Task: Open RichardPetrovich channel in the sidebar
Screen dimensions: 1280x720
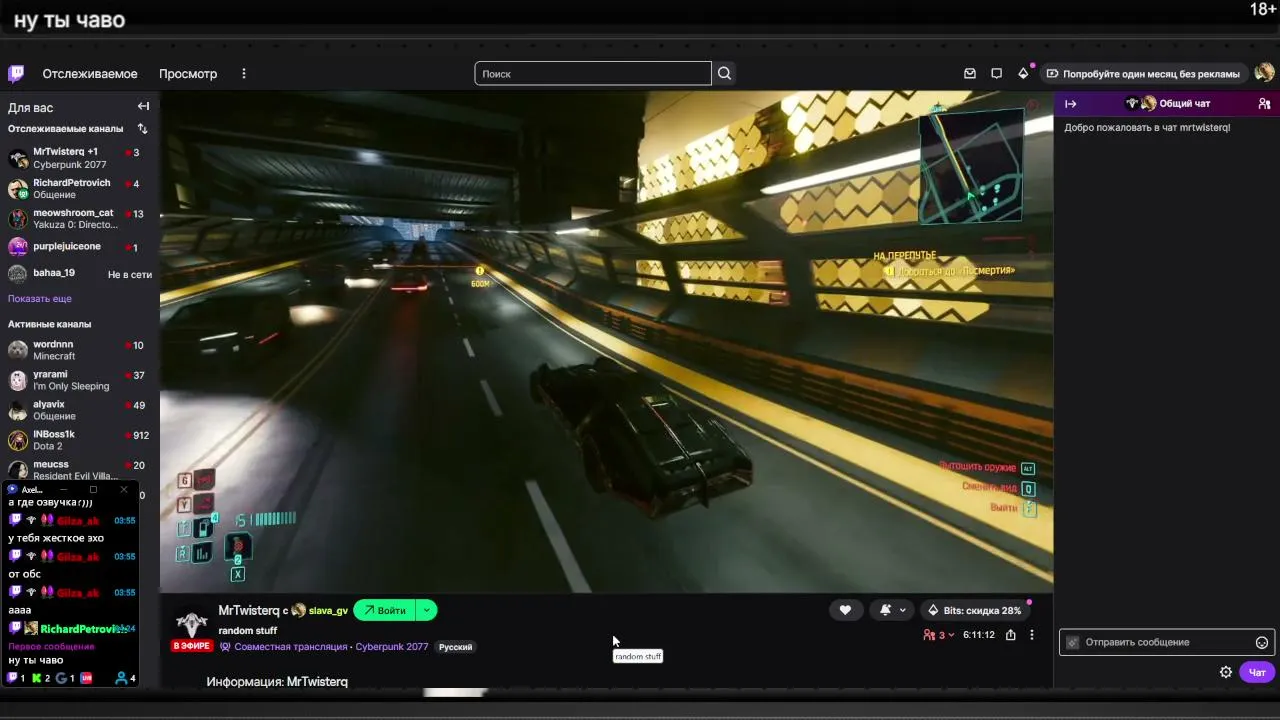Action: (79, 189)
